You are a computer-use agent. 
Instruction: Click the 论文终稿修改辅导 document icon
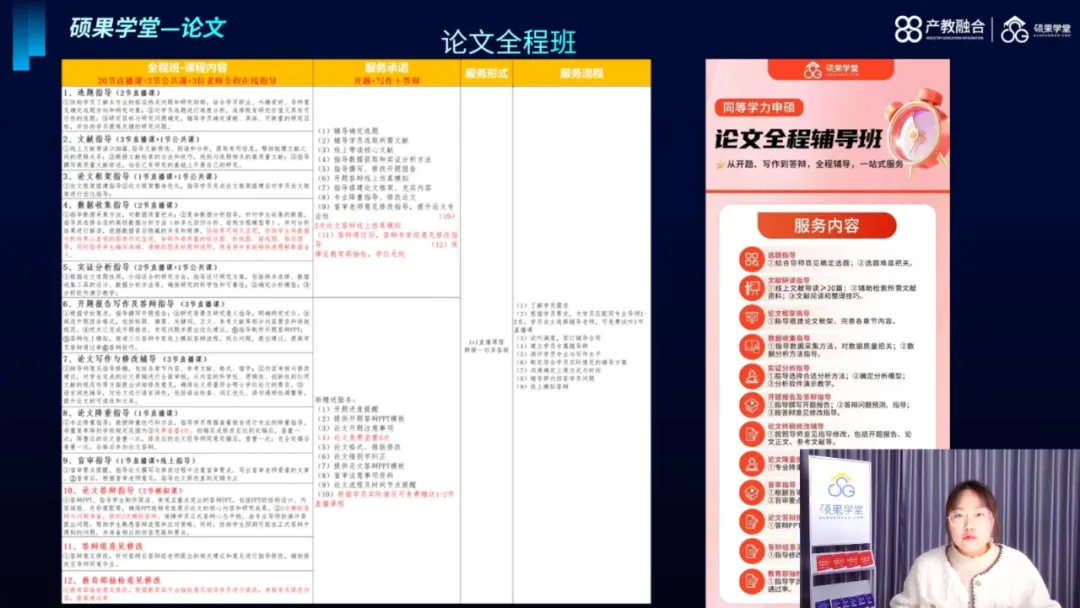coord(751,434)
